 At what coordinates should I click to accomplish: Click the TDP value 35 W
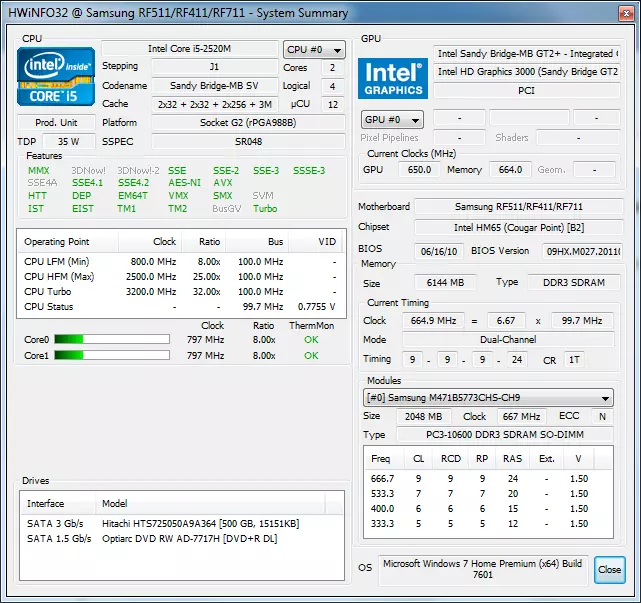click(x=69, y=141)
